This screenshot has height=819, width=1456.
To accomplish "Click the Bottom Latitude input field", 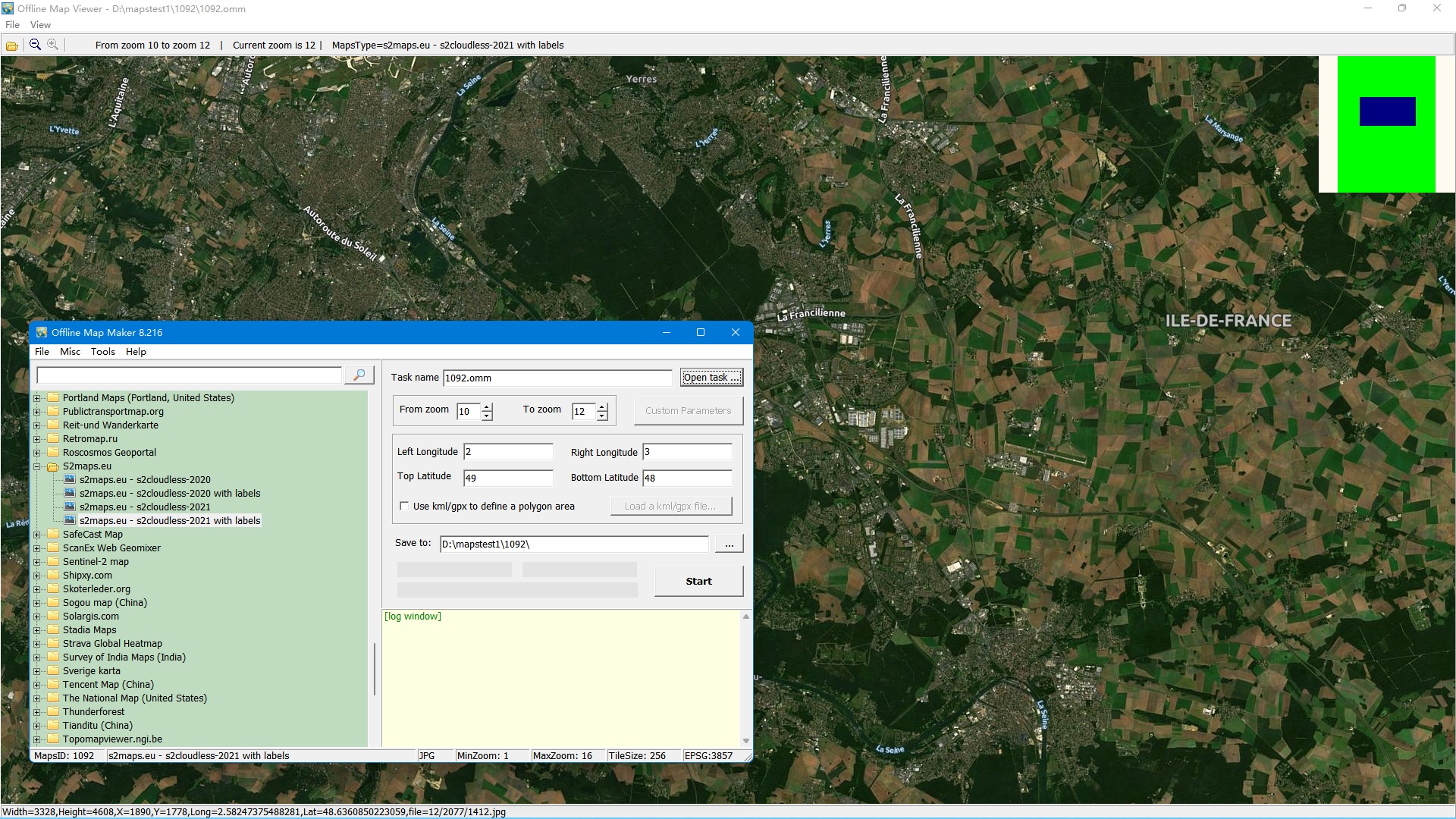I will coord(687,478).
